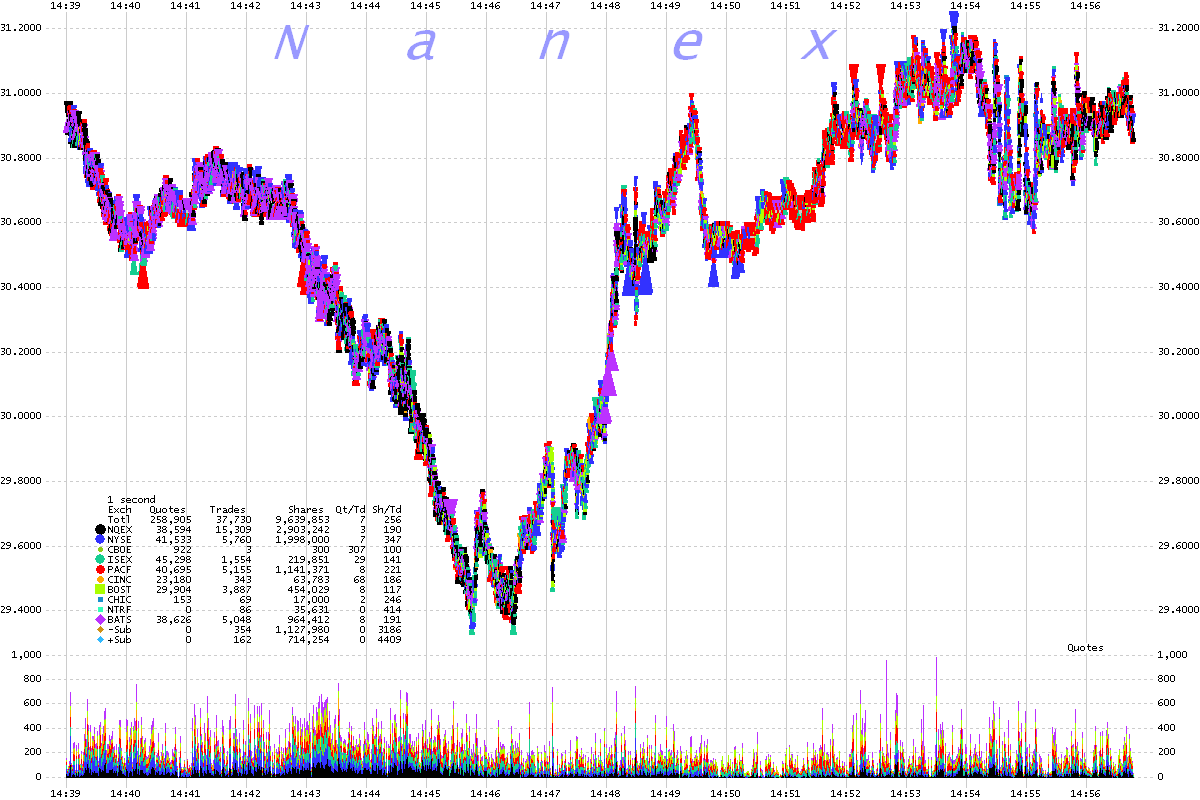Click PACF shares value 1,141,371
1200x800 pixels.
[302, 570]
